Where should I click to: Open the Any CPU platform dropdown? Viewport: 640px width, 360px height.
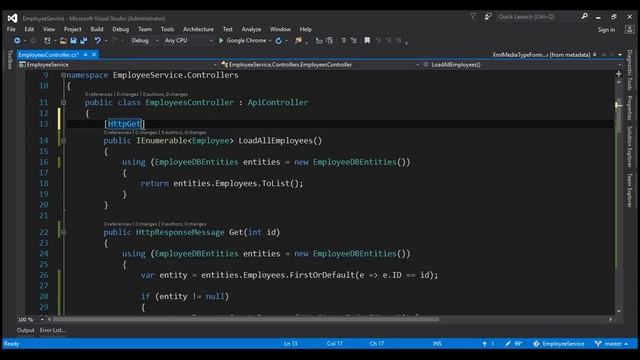[x=211, y=41]
